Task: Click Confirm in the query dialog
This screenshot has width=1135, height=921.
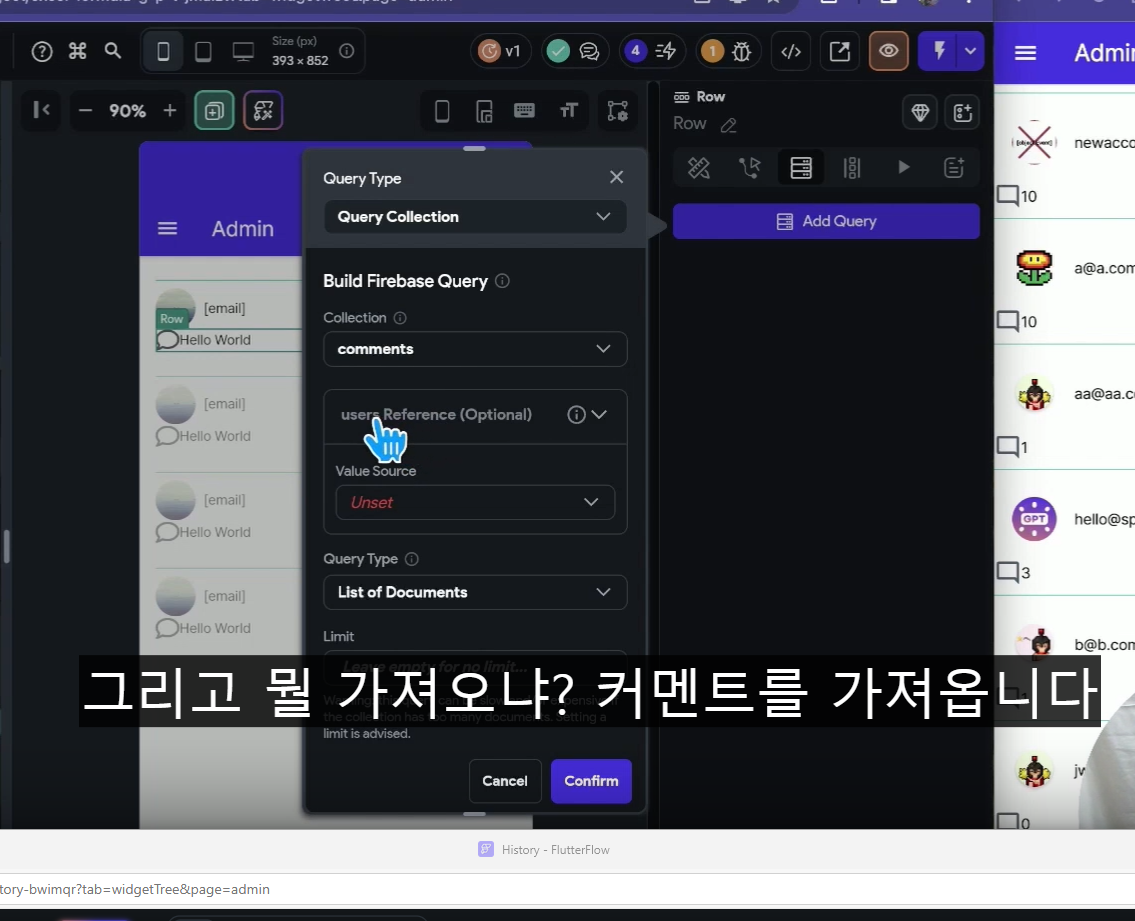Action: pos(591,781)
